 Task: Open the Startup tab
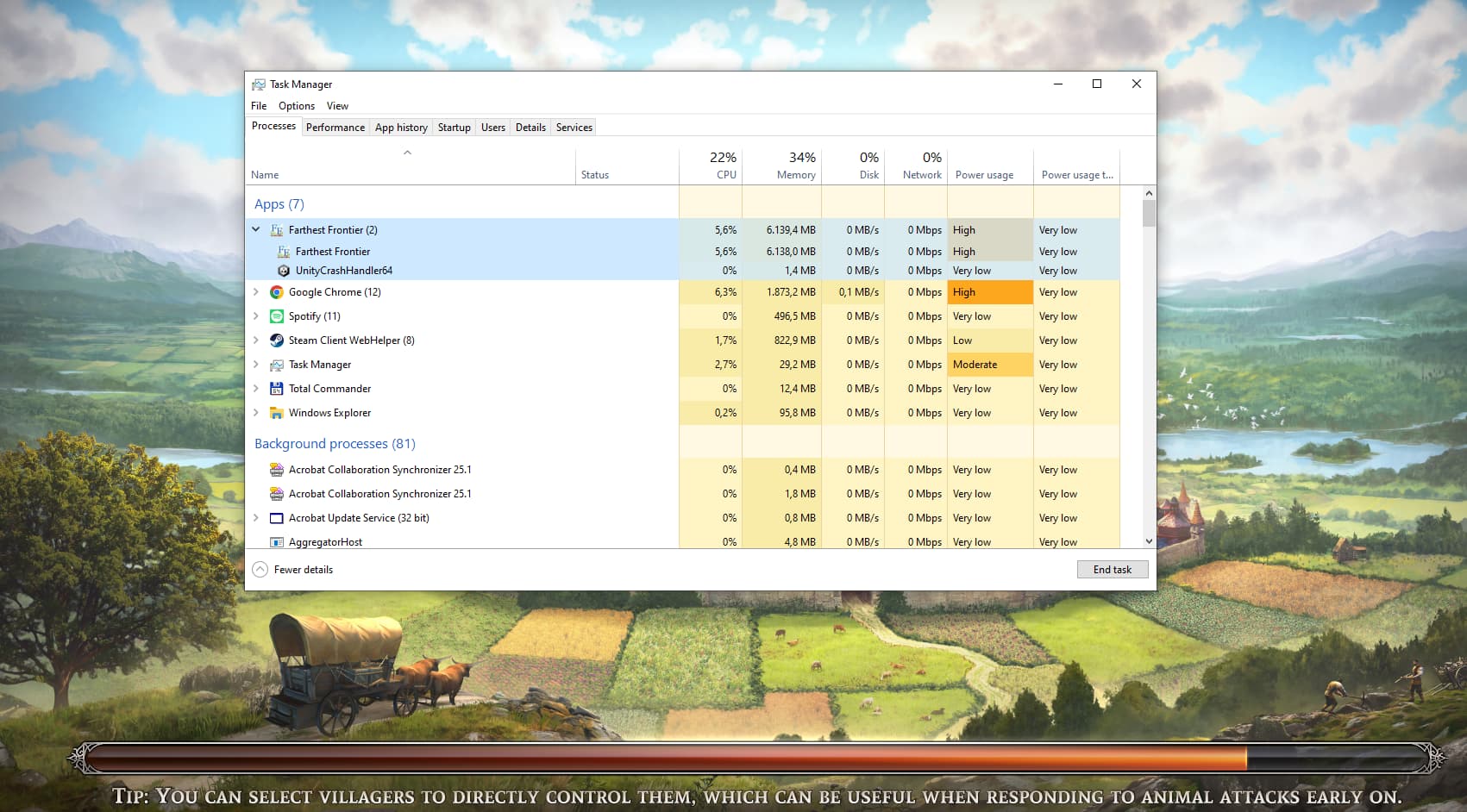454,128
